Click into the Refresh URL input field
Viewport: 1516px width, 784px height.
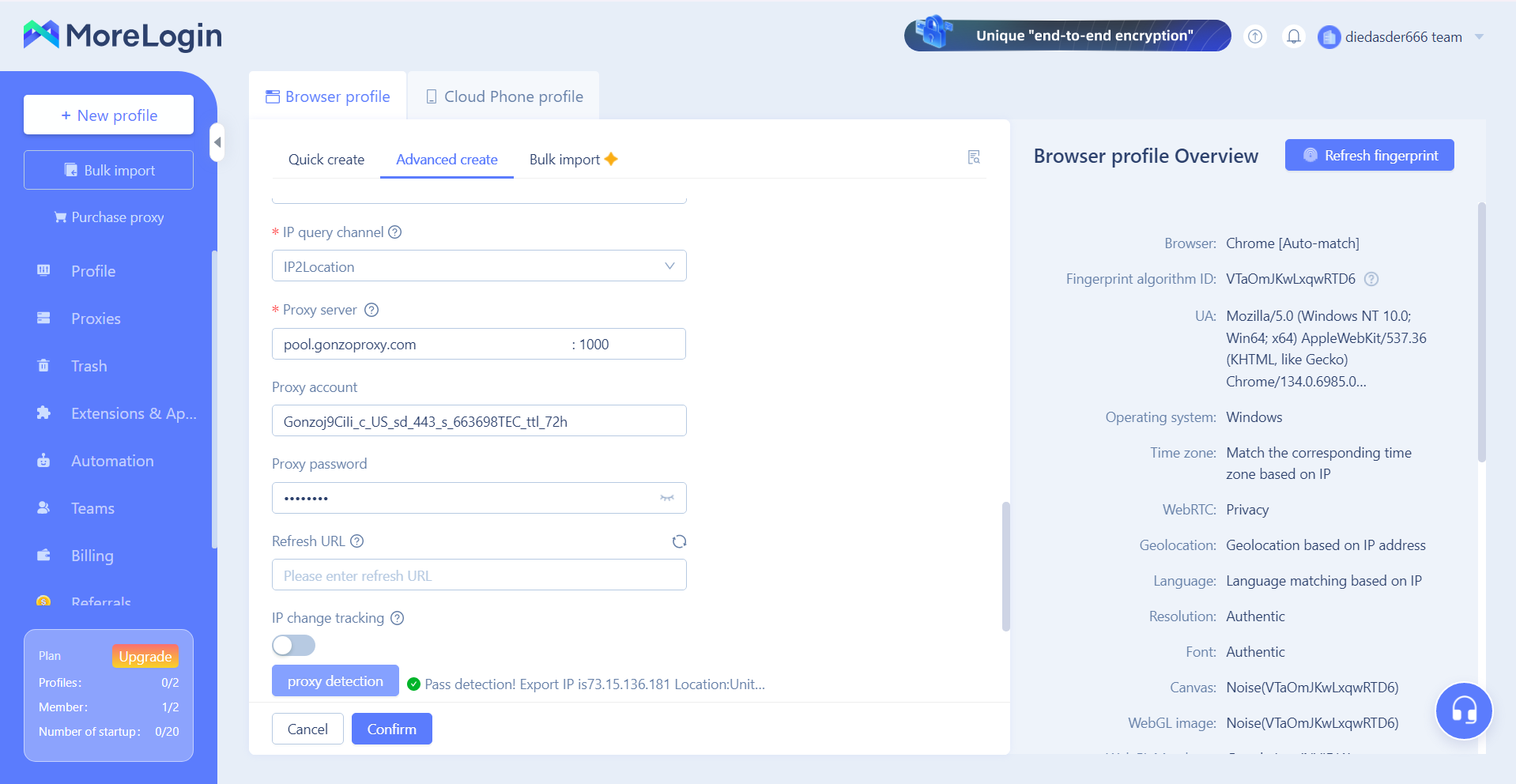click(x=479, y=575)
